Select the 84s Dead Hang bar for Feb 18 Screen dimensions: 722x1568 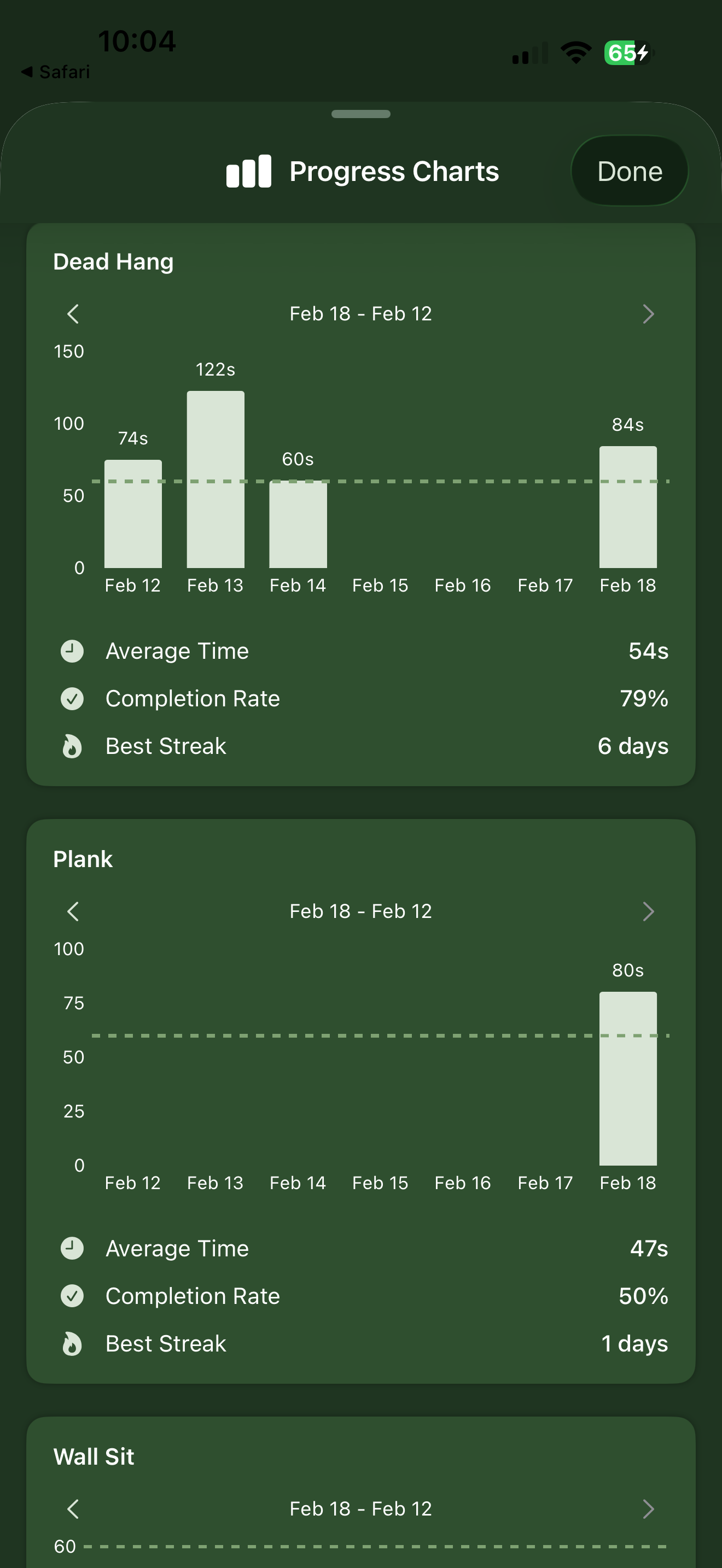(628, 505)
